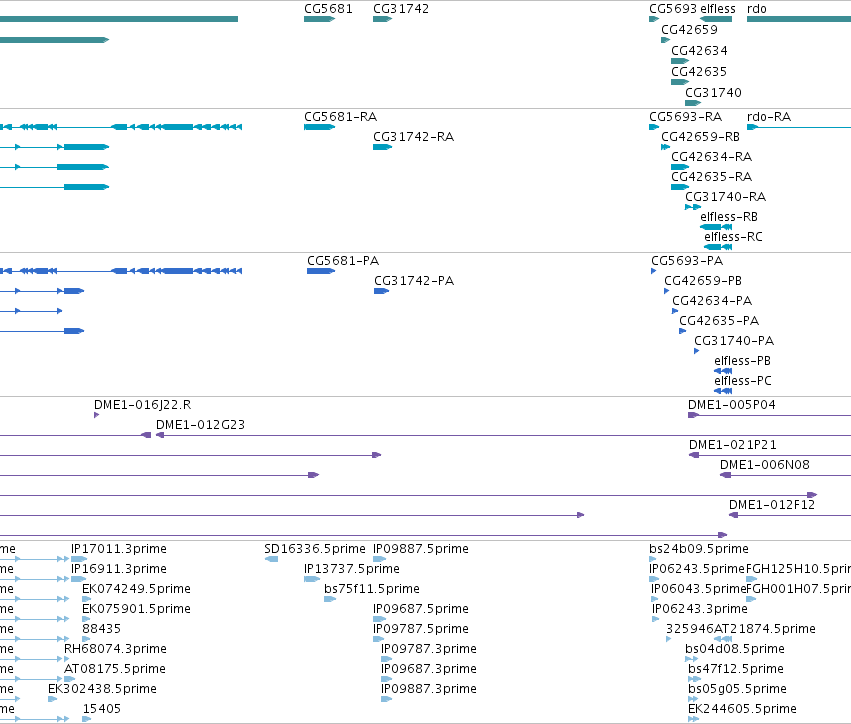Image resolution: width=851 pixels, height=724 pixels.
Task: Select EST 88435
Action: click(x=101, y=630)
